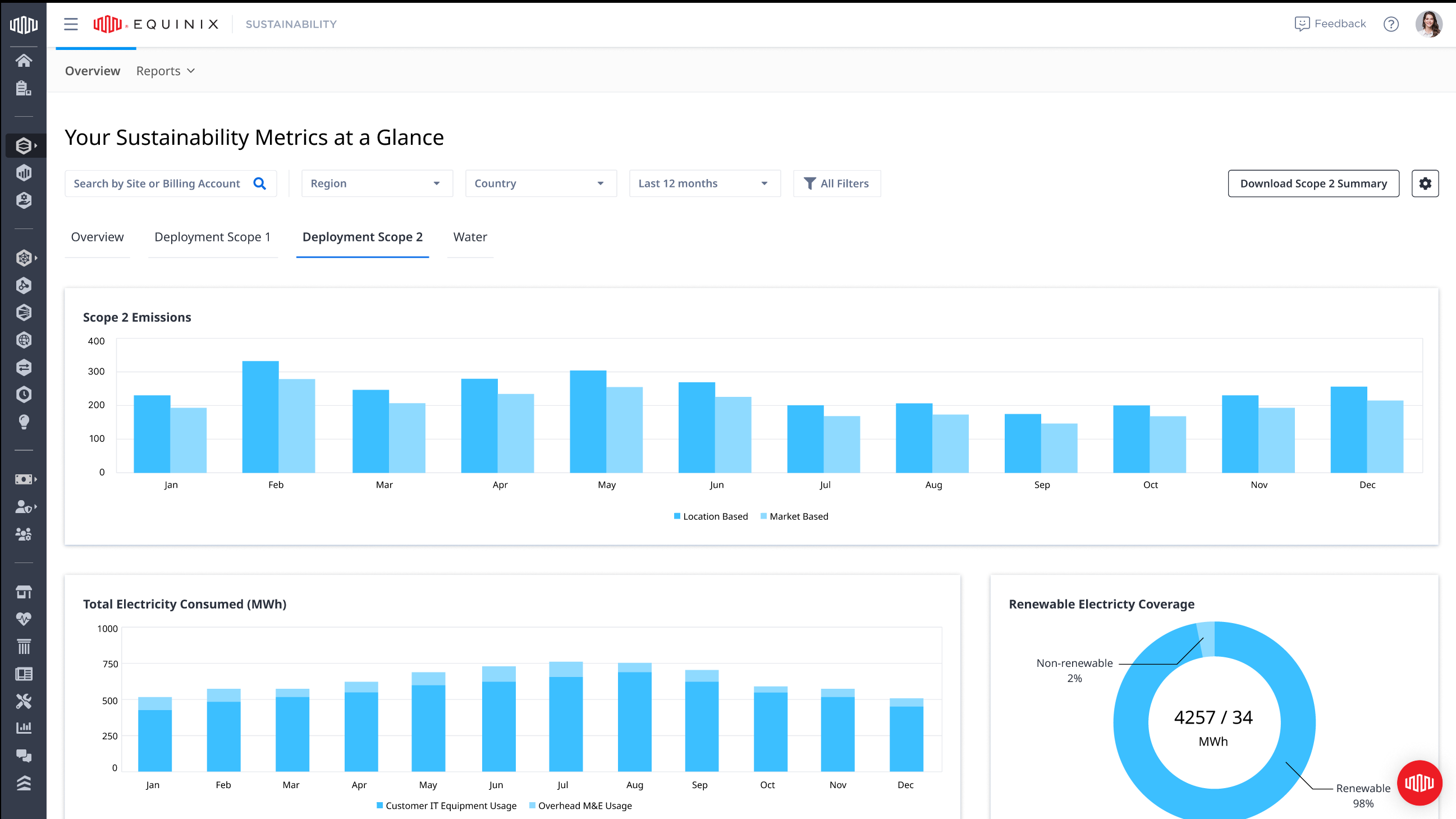Switch to the Water tab
This screenshot has width=1456, height=819.
[x=470, y=237]
